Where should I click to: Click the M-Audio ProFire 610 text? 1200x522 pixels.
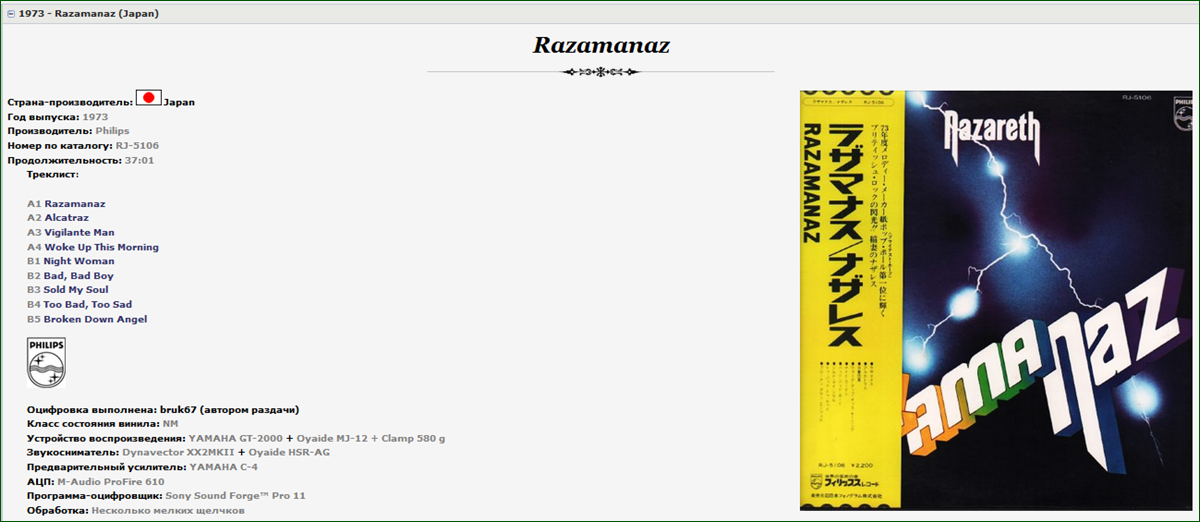[112, 481]
